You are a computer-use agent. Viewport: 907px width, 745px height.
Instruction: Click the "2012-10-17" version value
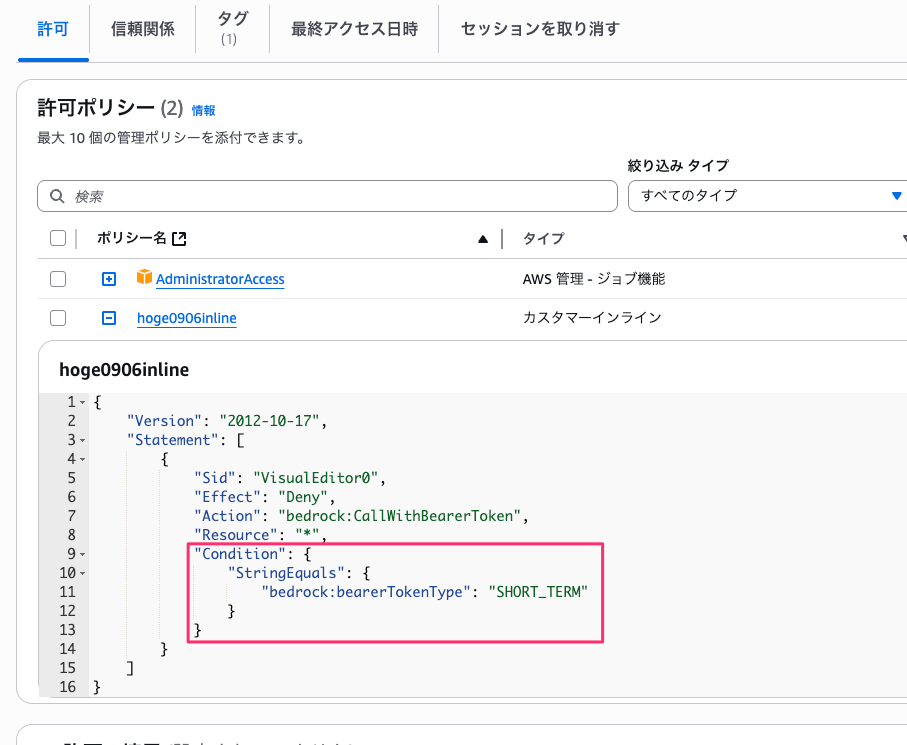(x=270, y=421)
